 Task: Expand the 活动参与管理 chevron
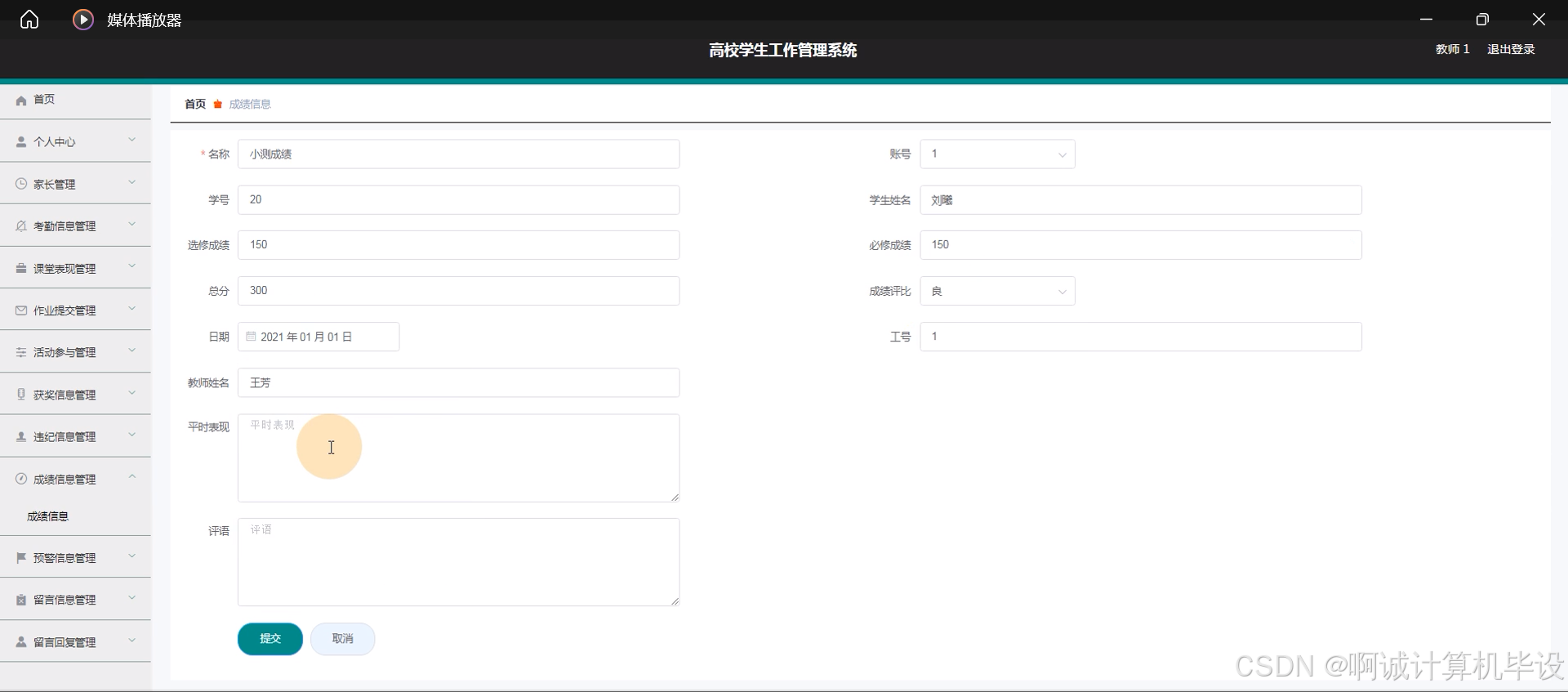point(132,350)
